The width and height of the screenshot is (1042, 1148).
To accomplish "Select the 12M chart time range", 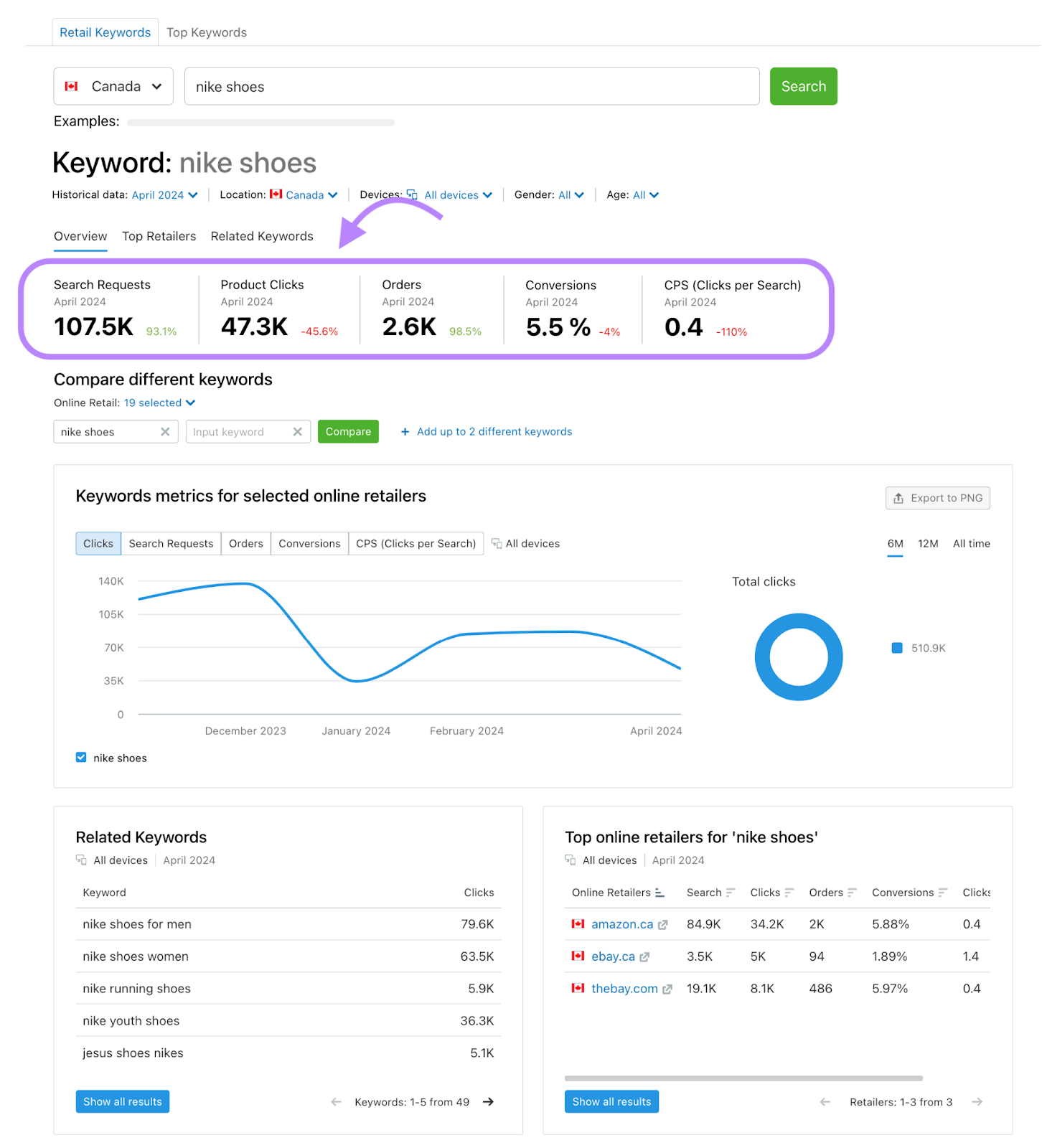I will 928,544.
